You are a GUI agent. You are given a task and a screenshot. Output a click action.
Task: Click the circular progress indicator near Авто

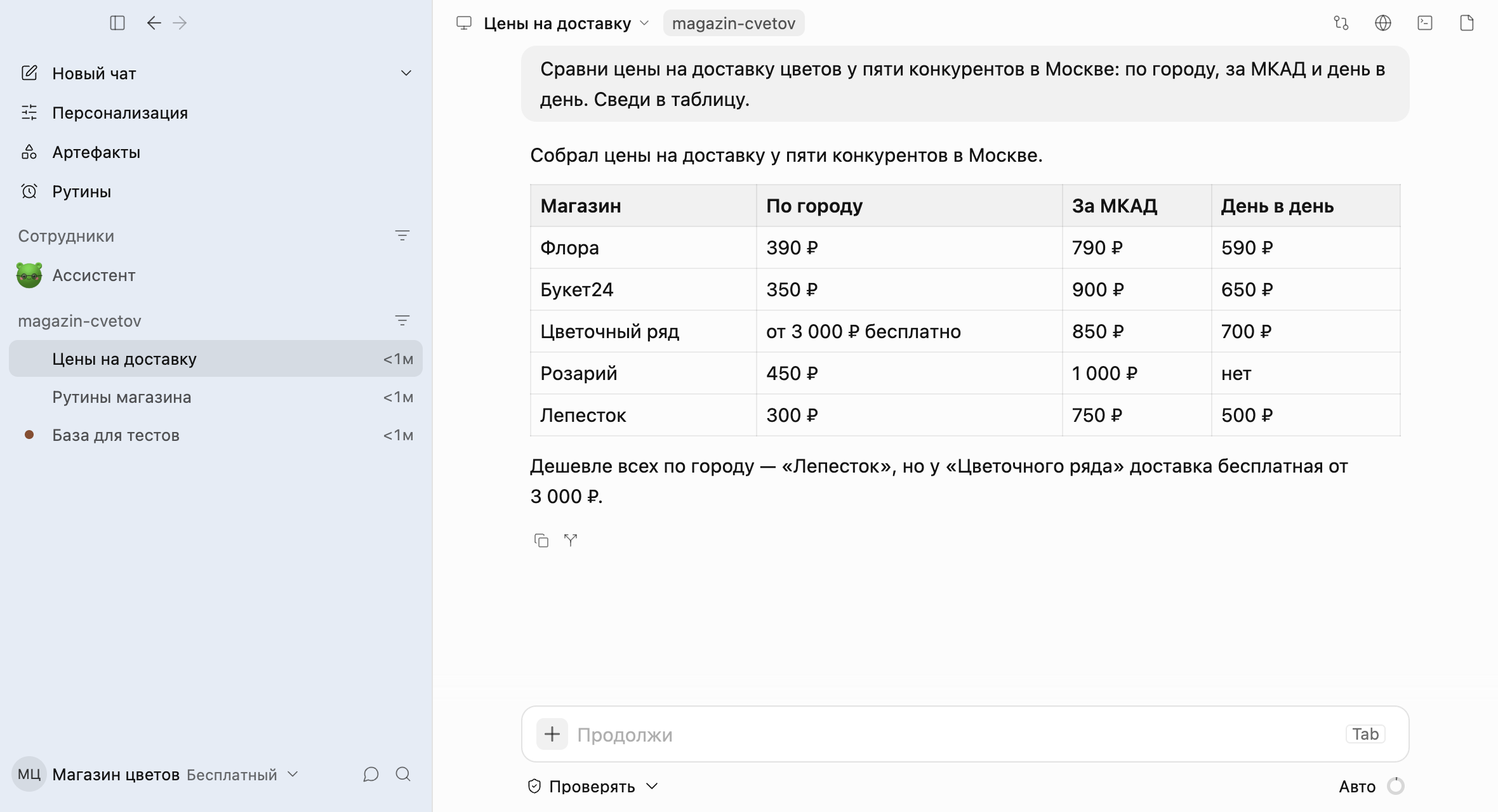[1396, 787]
